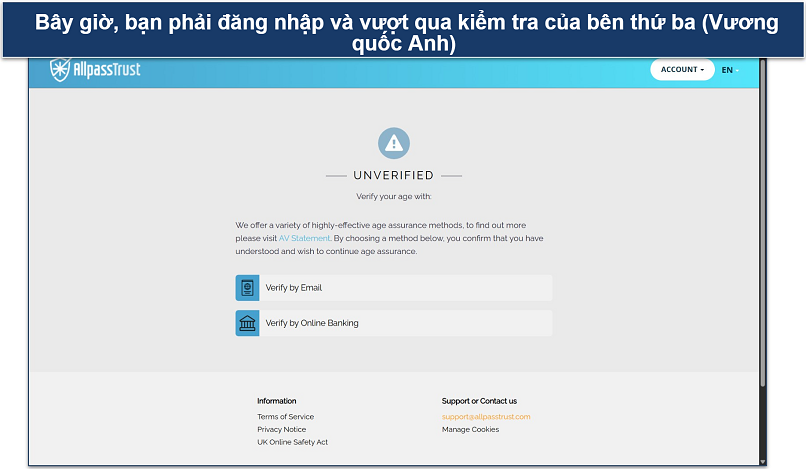Open the UK Online Safety Act link
This screenshot has width=806, height=469.
pyautogui.click(x=292, y=442)
